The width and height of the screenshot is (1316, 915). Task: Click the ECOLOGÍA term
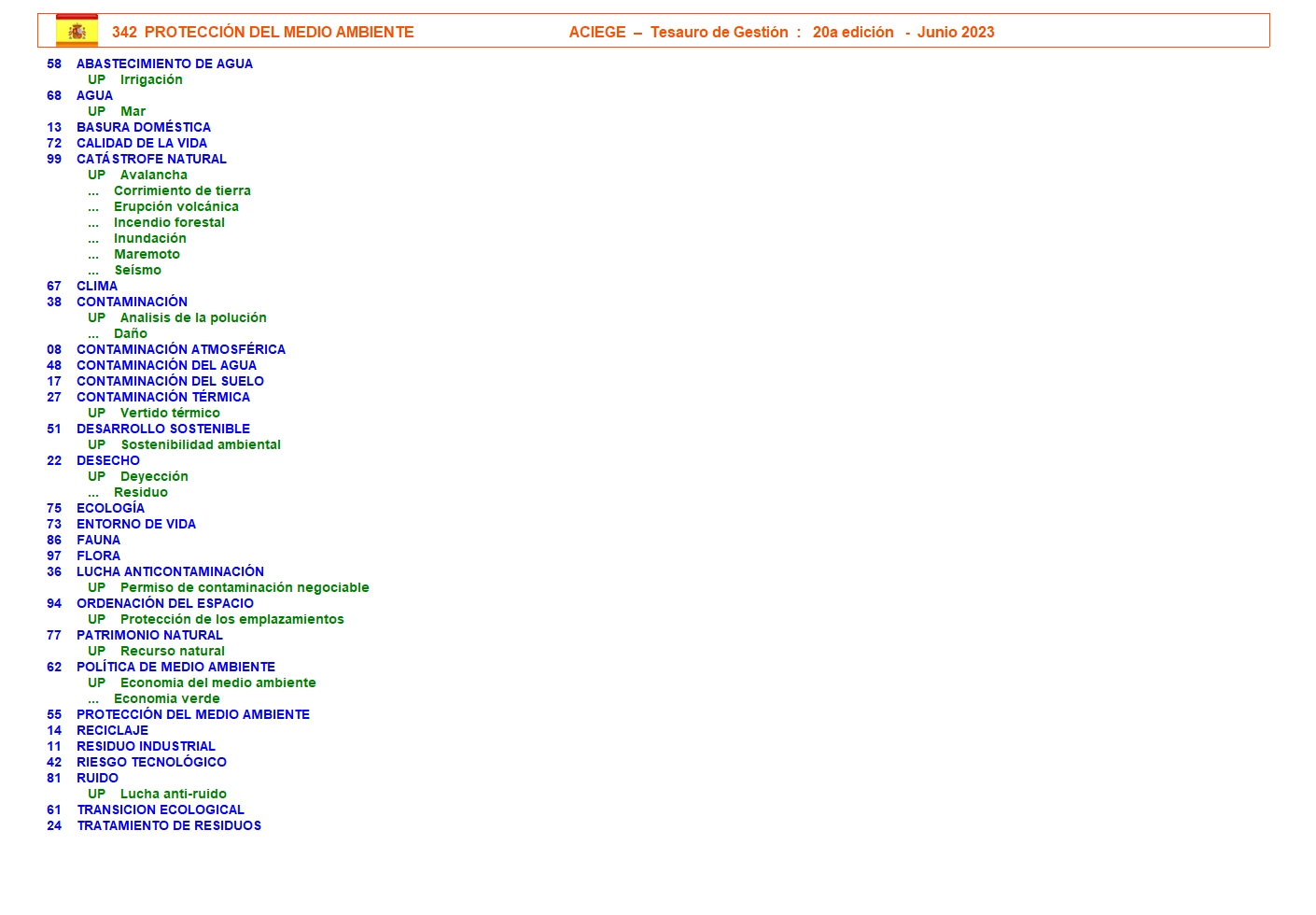pos(110,508)
